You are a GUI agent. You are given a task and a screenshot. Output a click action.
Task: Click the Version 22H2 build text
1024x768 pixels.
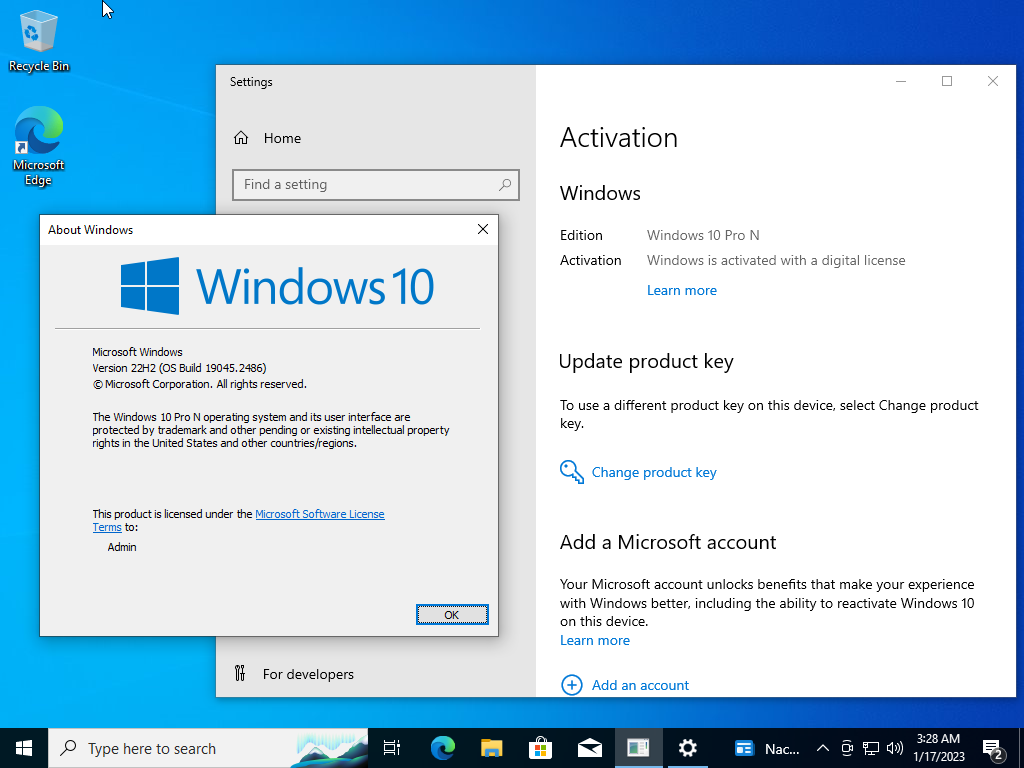(179, 368)
